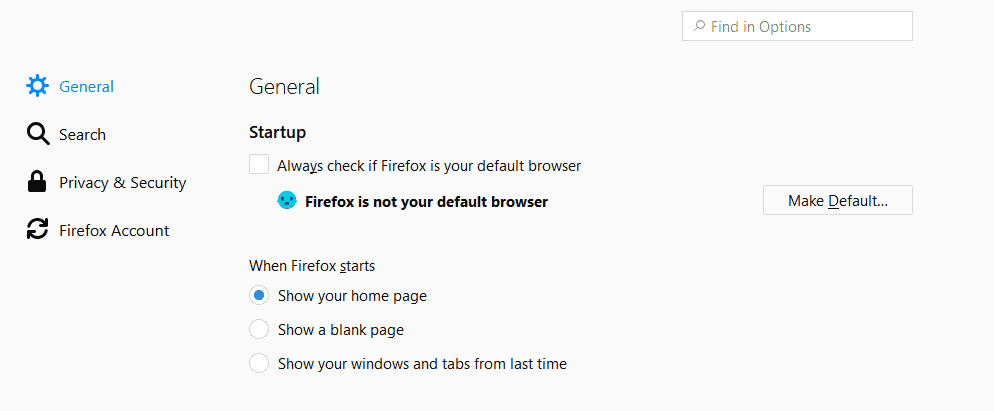This screenshot has height=411, width=994.
Task: Click 'Show your windows and tabs from last time' text
Action: (x=422, y=364)
